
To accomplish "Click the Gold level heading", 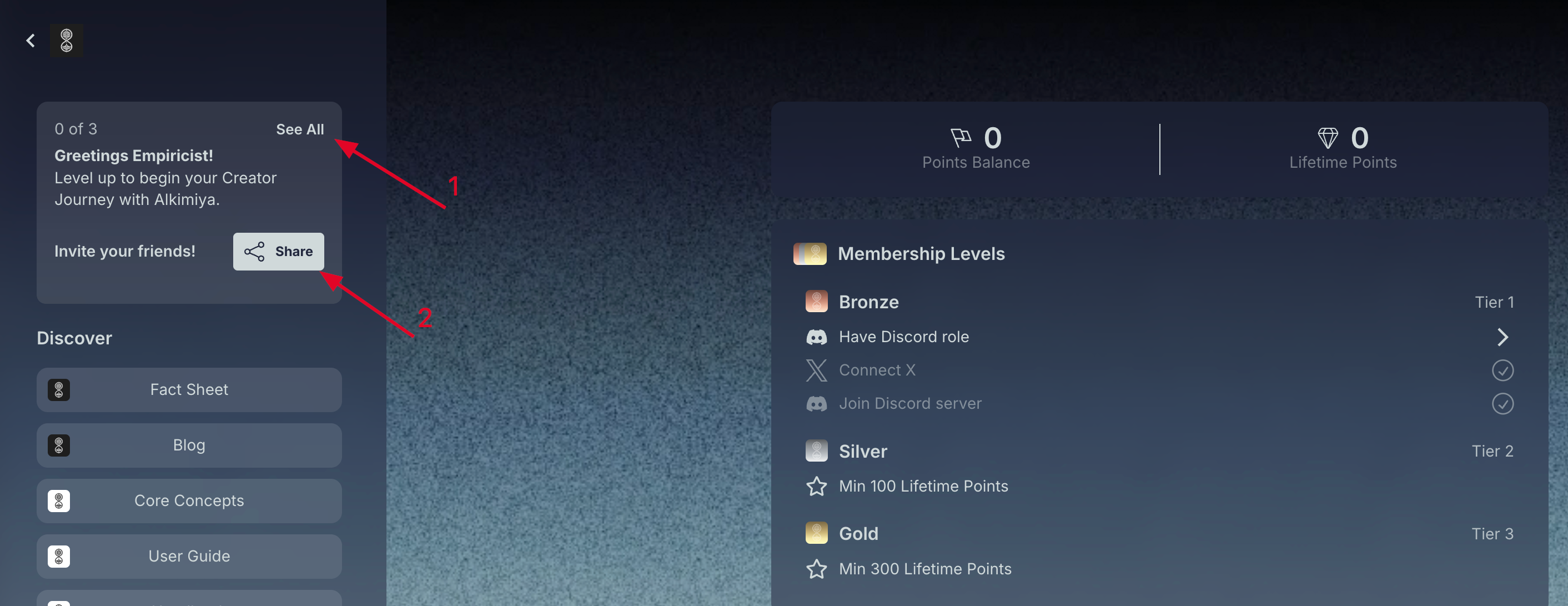I will tap(858, 534).
